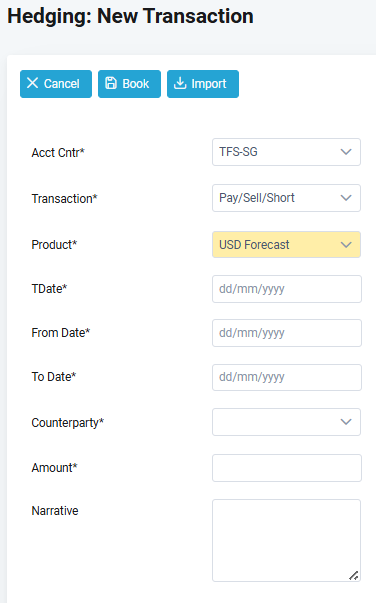Click into the Amount text field

point(287,468)
